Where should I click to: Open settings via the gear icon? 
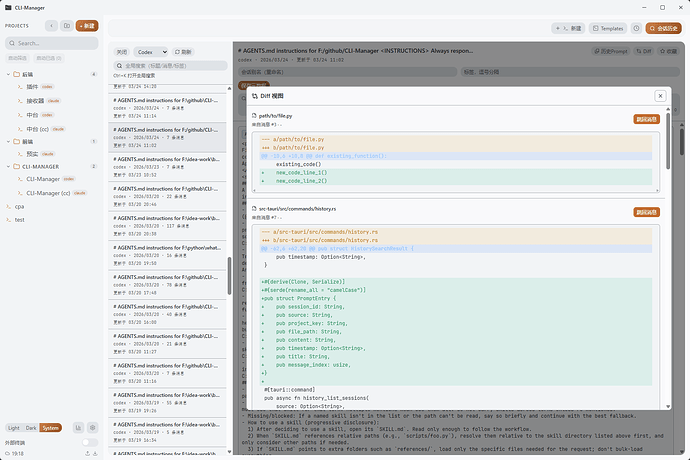(x=92, y=427)
